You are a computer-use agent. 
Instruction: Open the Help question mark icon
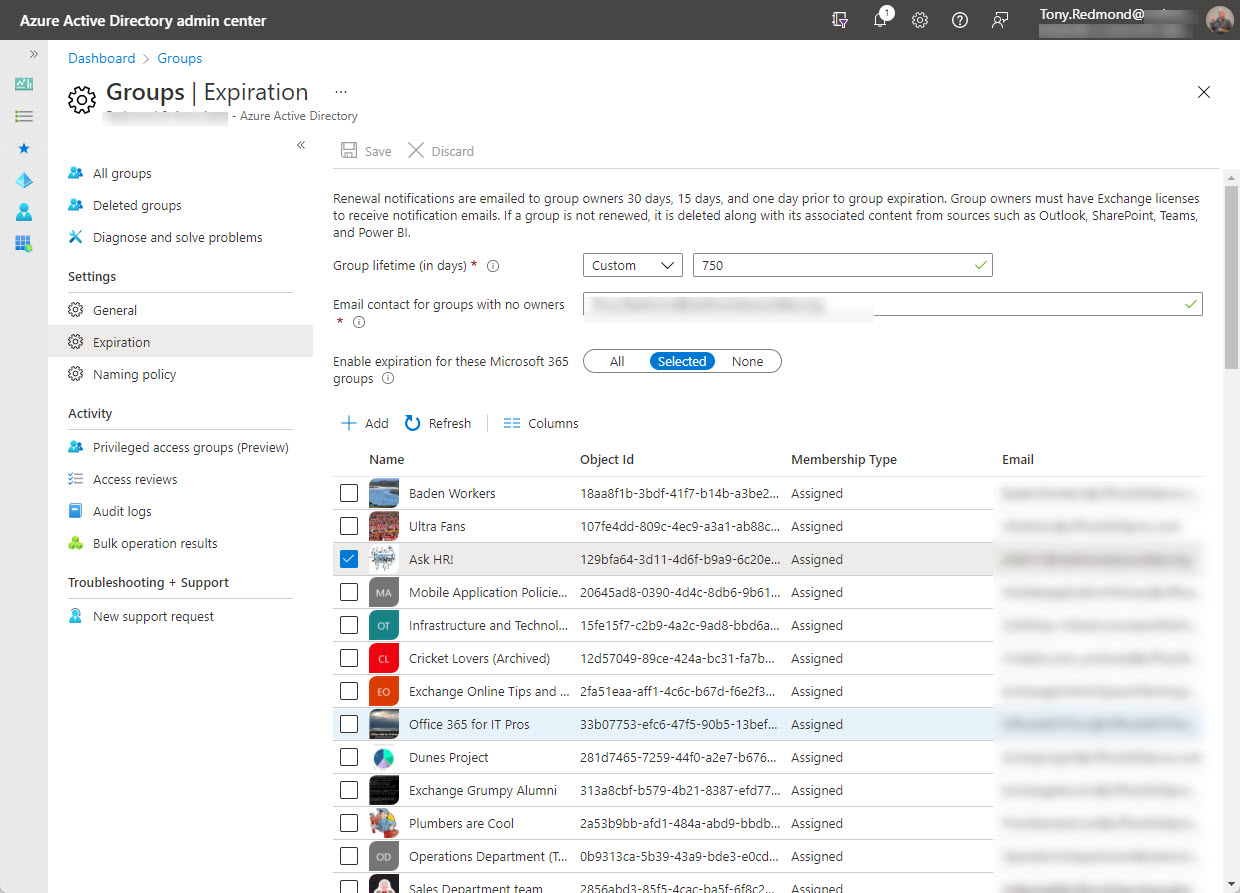(x=960, y=20)
